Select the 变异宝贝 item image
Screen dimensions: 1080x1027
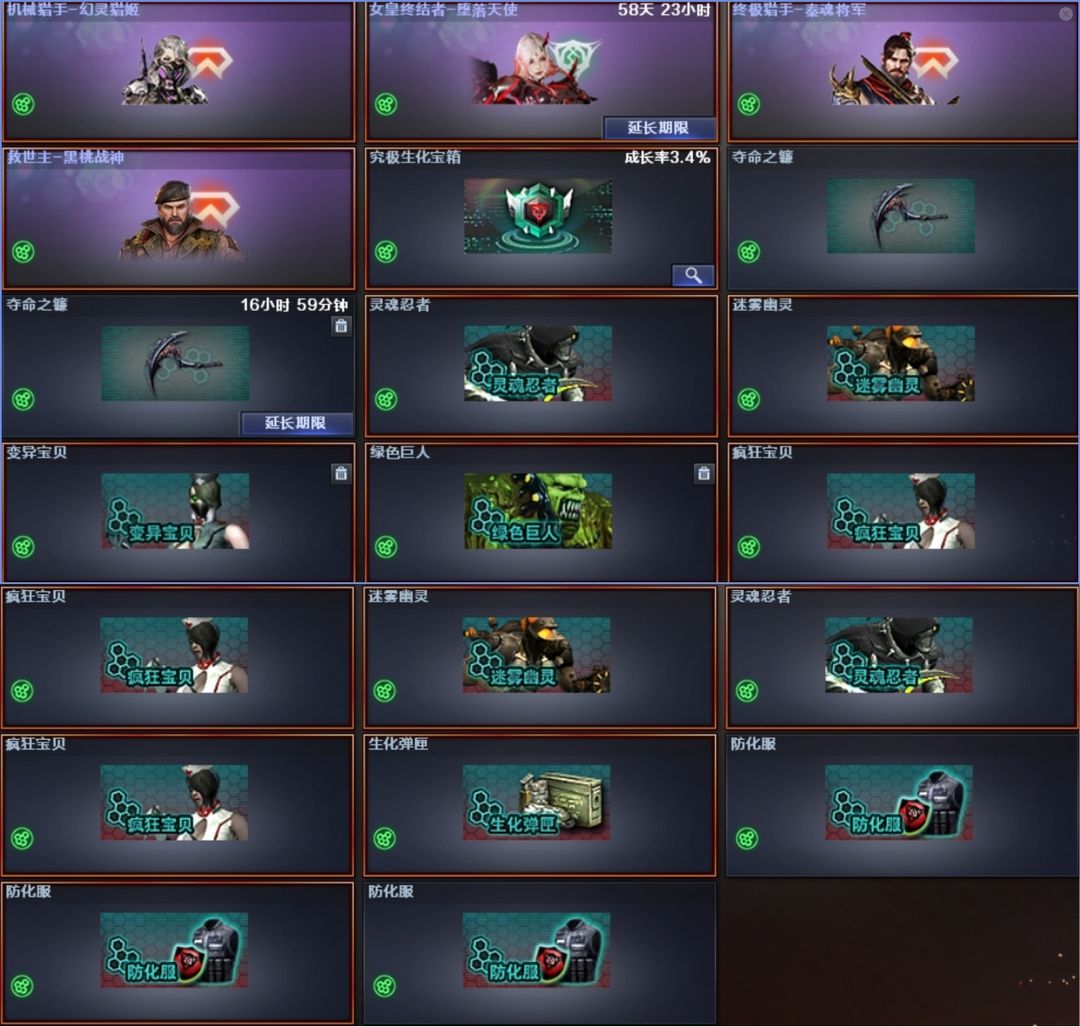175,511
